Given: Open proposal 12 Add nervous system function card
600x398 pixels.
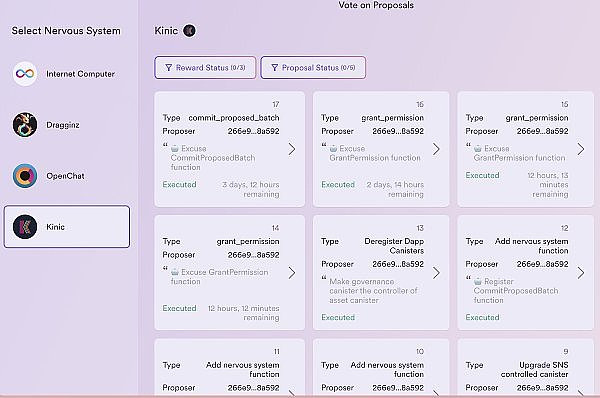Looking at the screenshot, I should [x=525, y=272].
